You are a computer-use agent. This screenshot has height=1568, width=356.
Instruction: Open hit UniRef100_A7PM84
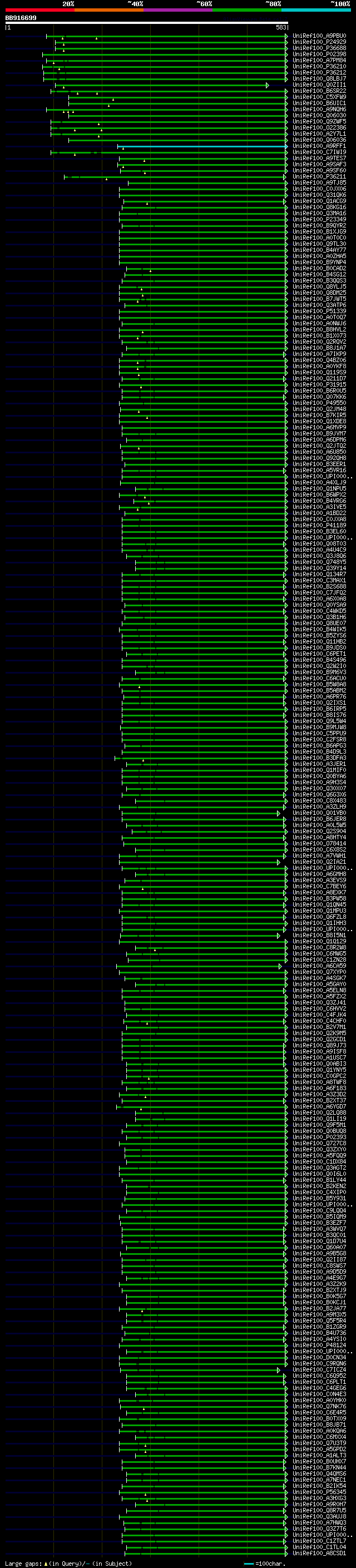(319, 60)
